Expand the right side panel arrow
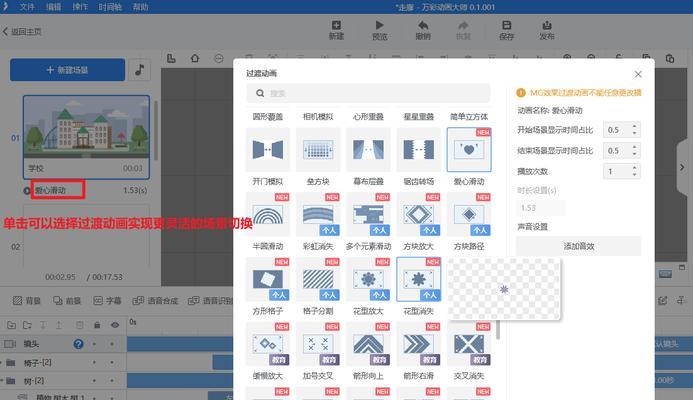The image size is (693, 400). coord(682,167)
